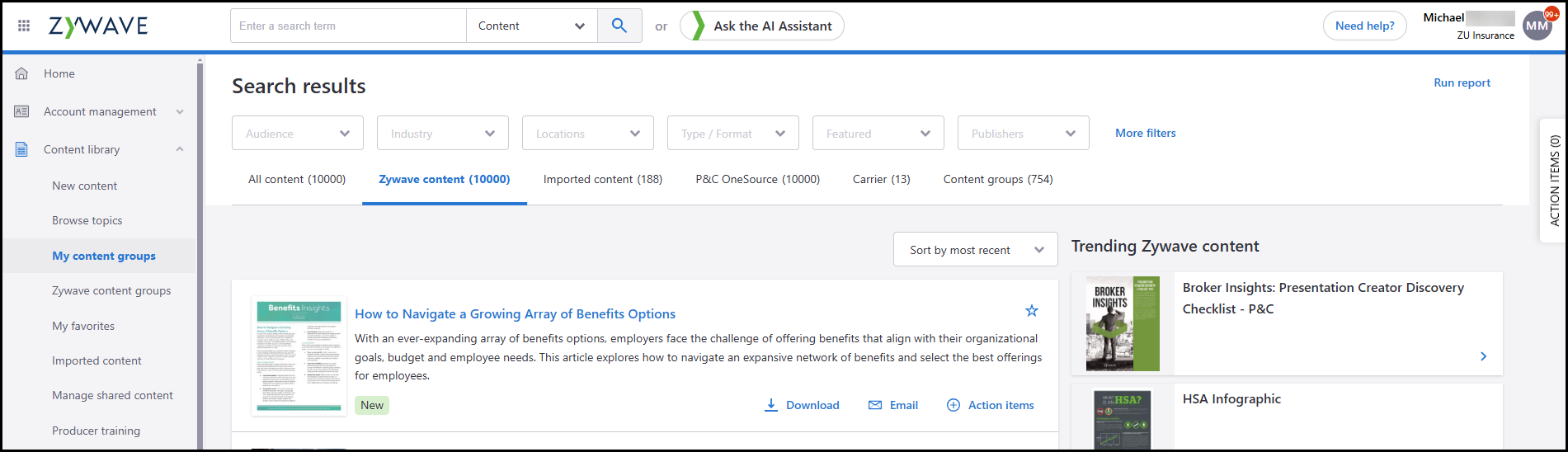
Task: Expand Account management chevron in sidebar
Action: click(180, 111)
